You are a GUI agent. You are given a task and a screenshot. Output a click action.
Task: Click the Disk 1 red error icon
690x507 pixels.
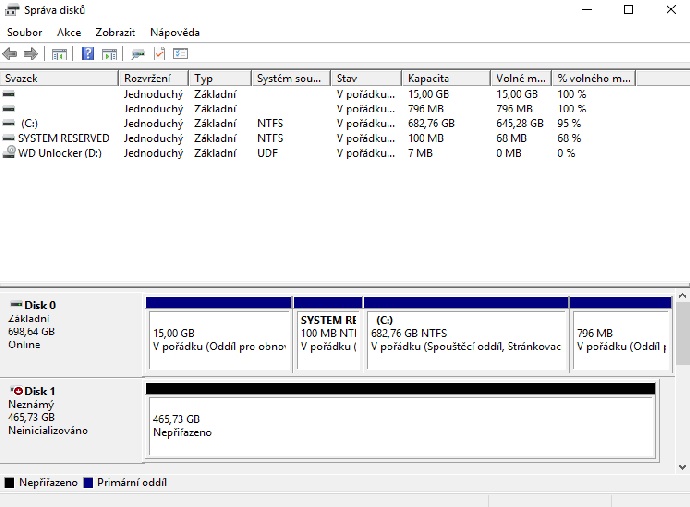point(17,391)
